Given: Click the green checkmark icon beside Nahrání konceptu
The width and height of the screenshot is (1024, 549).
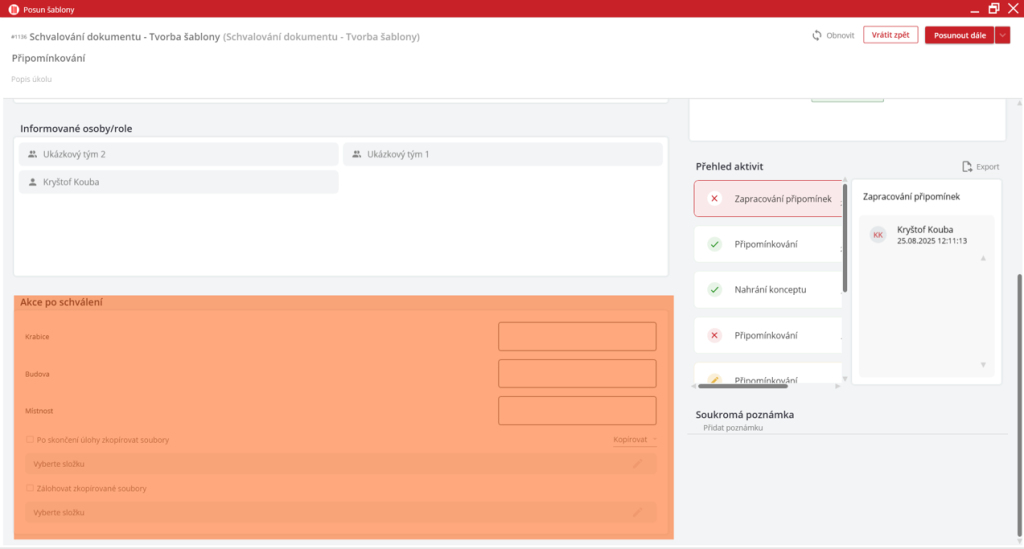Looking at the screenshot, I should coord(714,290).
